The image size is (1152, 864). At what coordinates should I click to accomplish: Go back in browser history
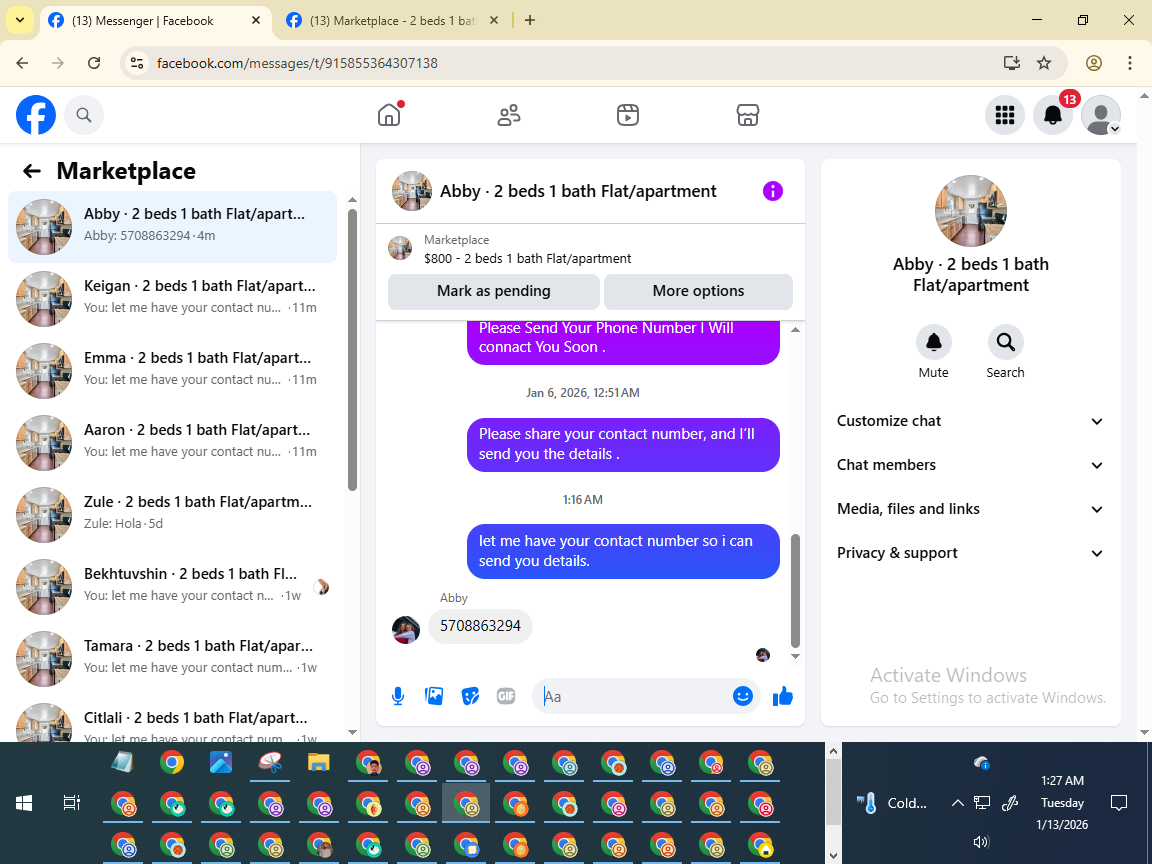click(x=23, y=63)
